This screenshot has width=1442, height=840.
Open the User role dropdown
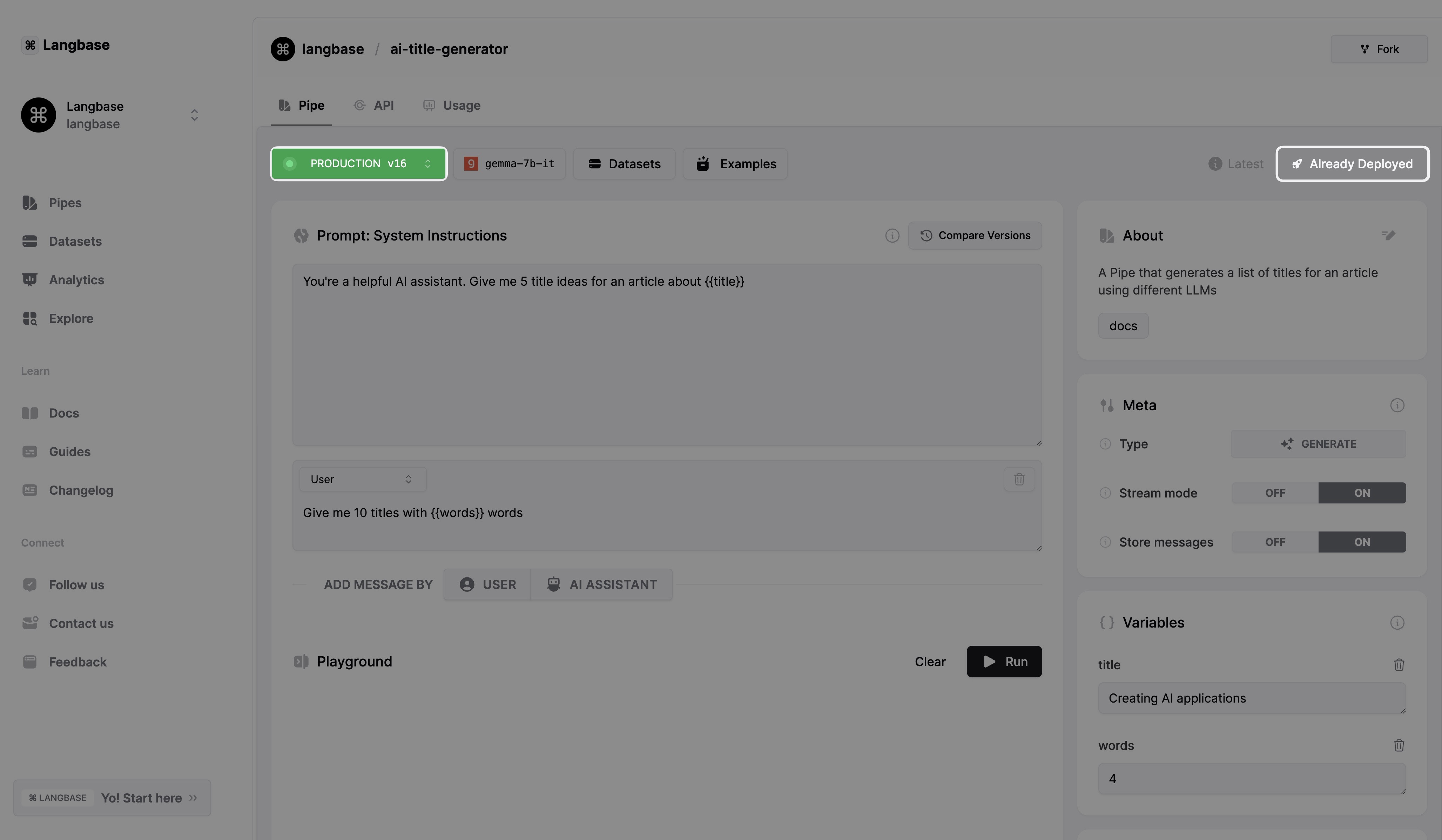click(362, 480)
